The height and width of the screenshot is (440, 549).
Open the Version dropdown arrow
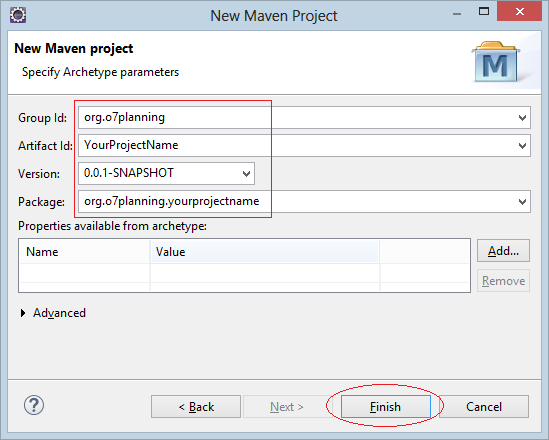pos(246,174)
